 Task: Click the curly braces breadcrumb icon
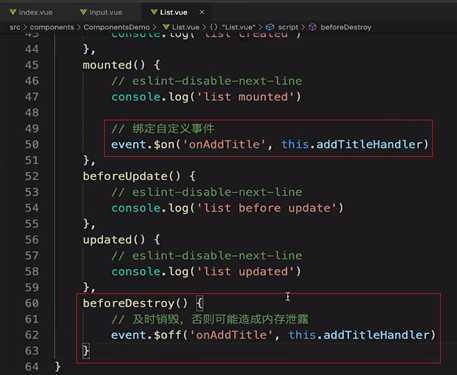coord(214,27)
